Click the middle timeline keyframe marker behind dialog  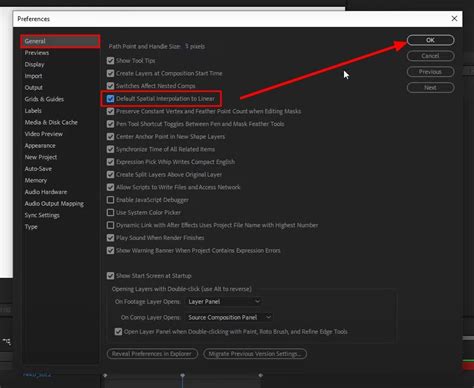pos(182,376)
